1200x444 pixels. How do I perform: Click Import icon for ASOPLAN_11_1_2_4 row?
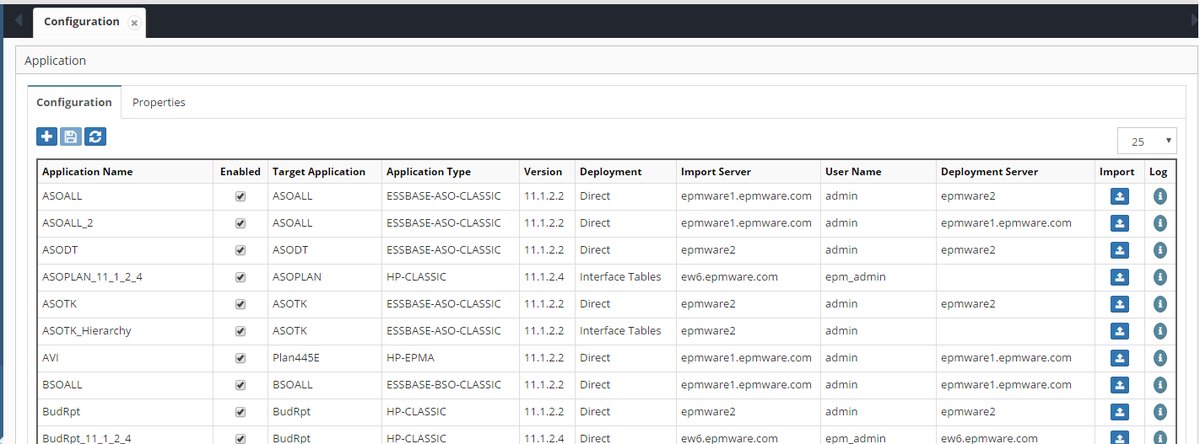coord(1120,278)
